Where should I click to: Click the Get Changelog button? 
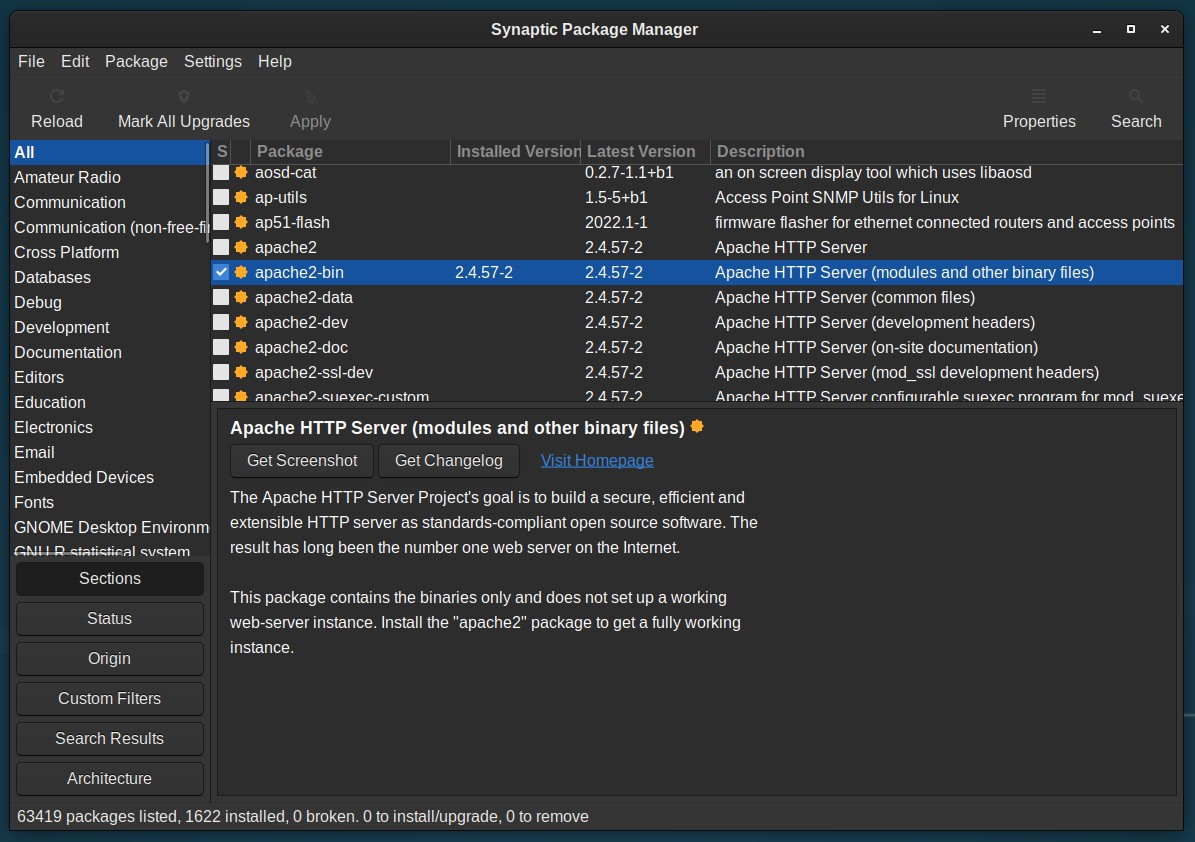449,460
